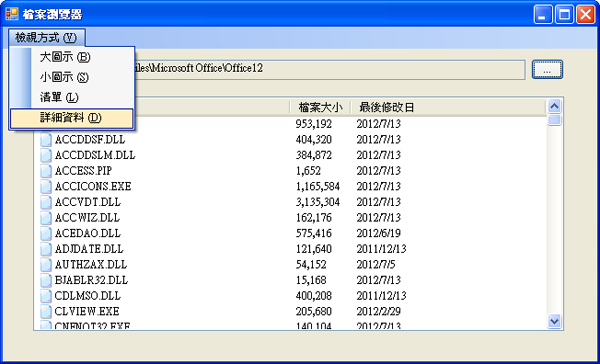Click ADJDATE.DLL's date 2011/12/13
Screen dimensions: 600x364
coord(382,249)
